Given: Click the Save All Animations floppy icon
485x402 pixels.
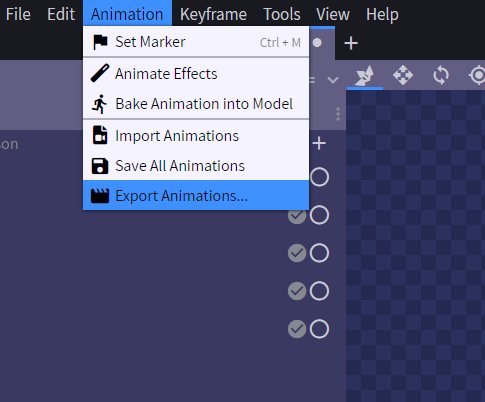Looking at the screenshot, I should click(x=100, y=166).
